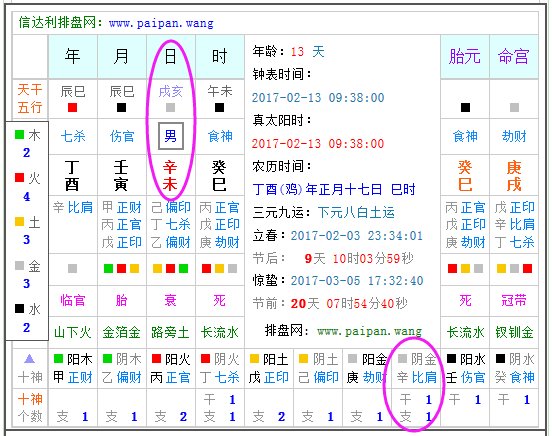Click the black square under 午未
This screenshot has height=436, width=552.
click(219, 107)
